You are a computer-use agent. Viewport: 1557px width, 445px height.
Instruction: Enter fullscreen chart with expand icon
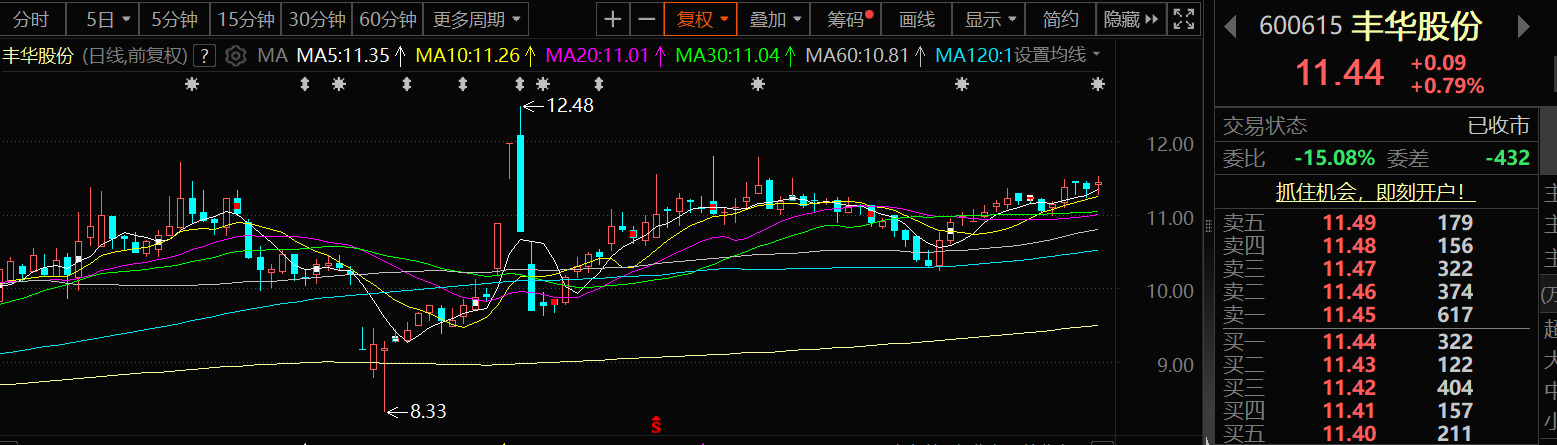coord(1183,19)
